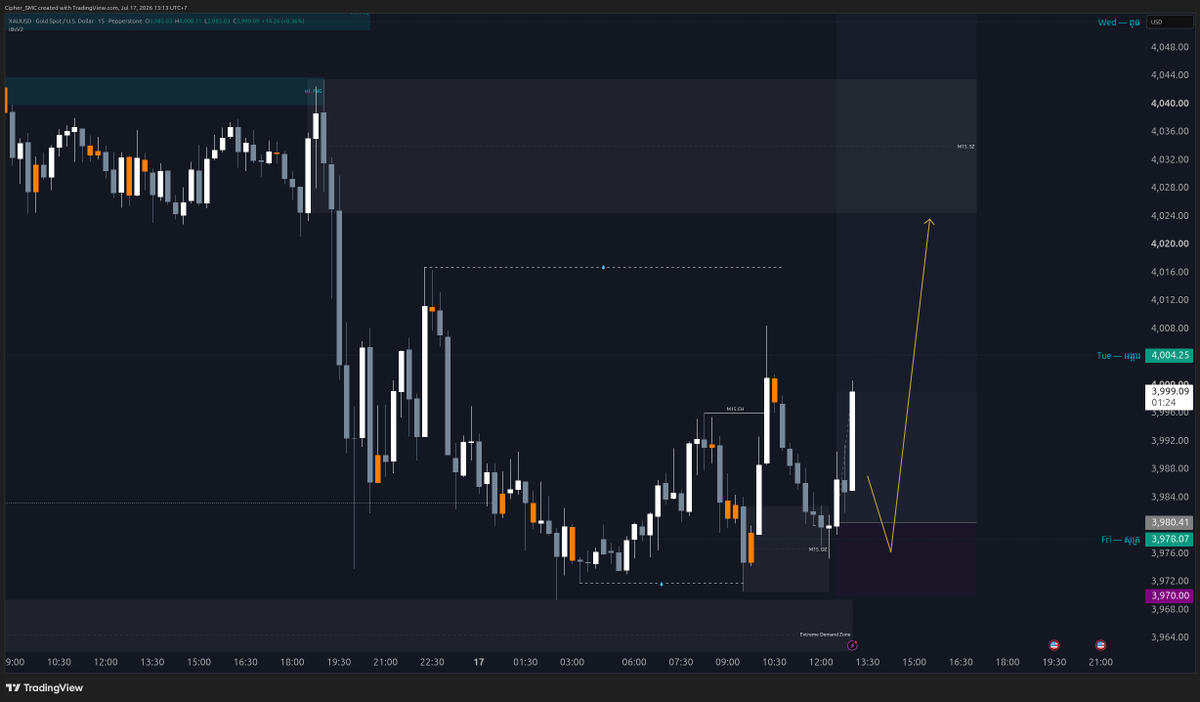Select the Wed level label at top

[1118, 22]
